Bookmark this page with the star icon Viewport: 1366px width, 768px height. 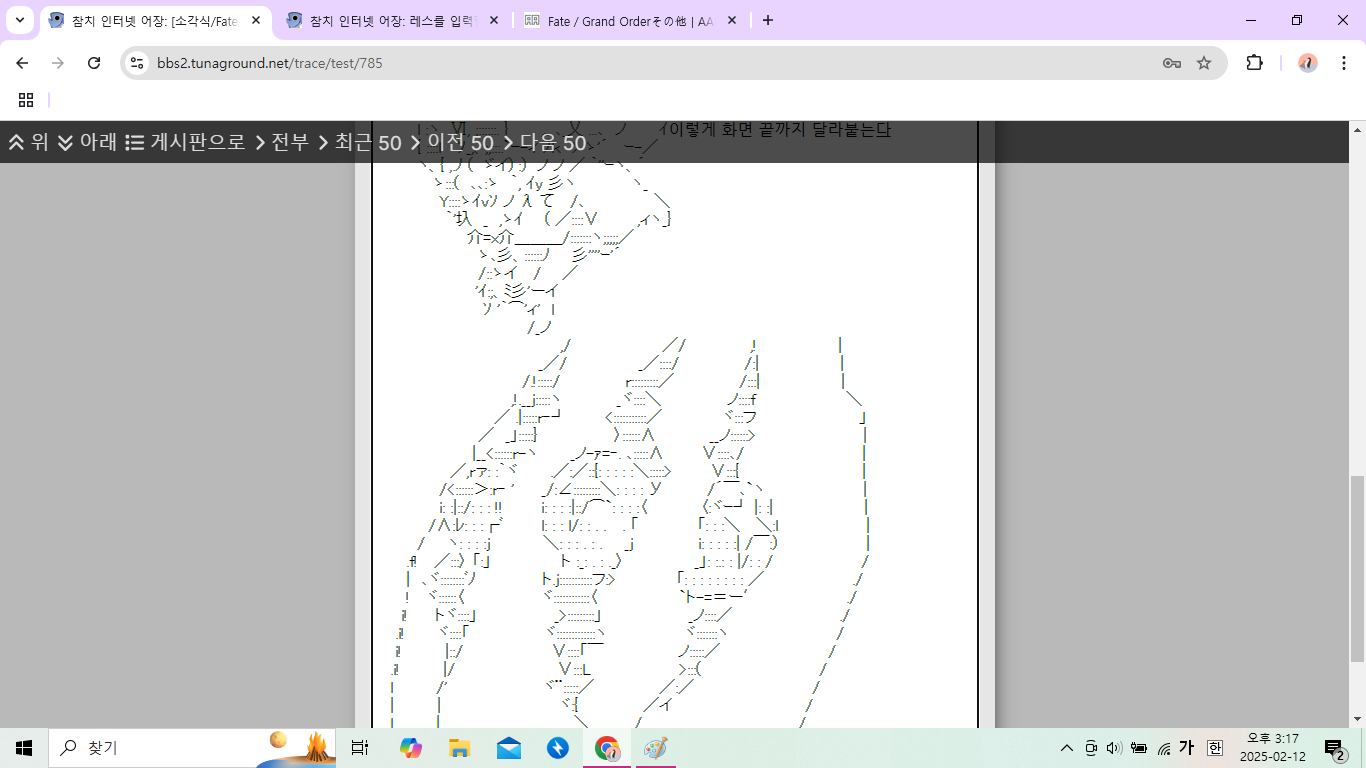point(1204,63)
